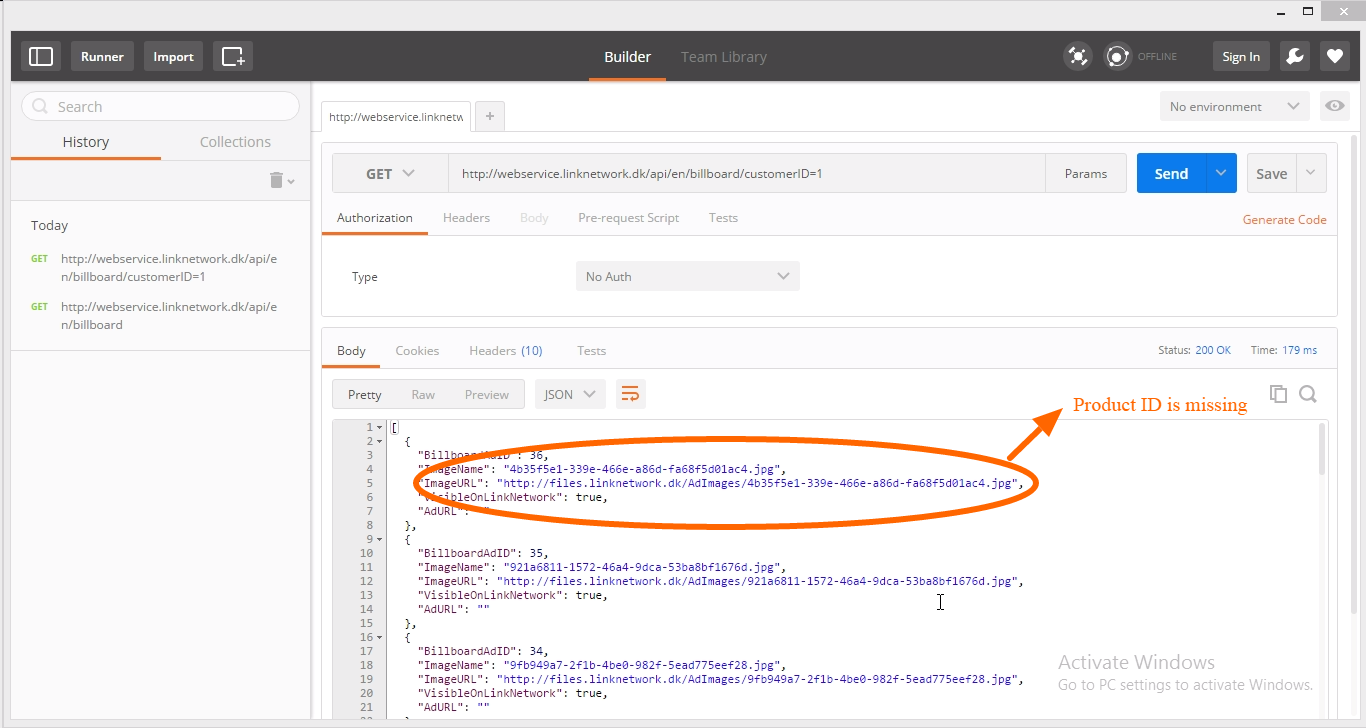
Task: Toggle line wrap icon in response
Action: point(630,394)
